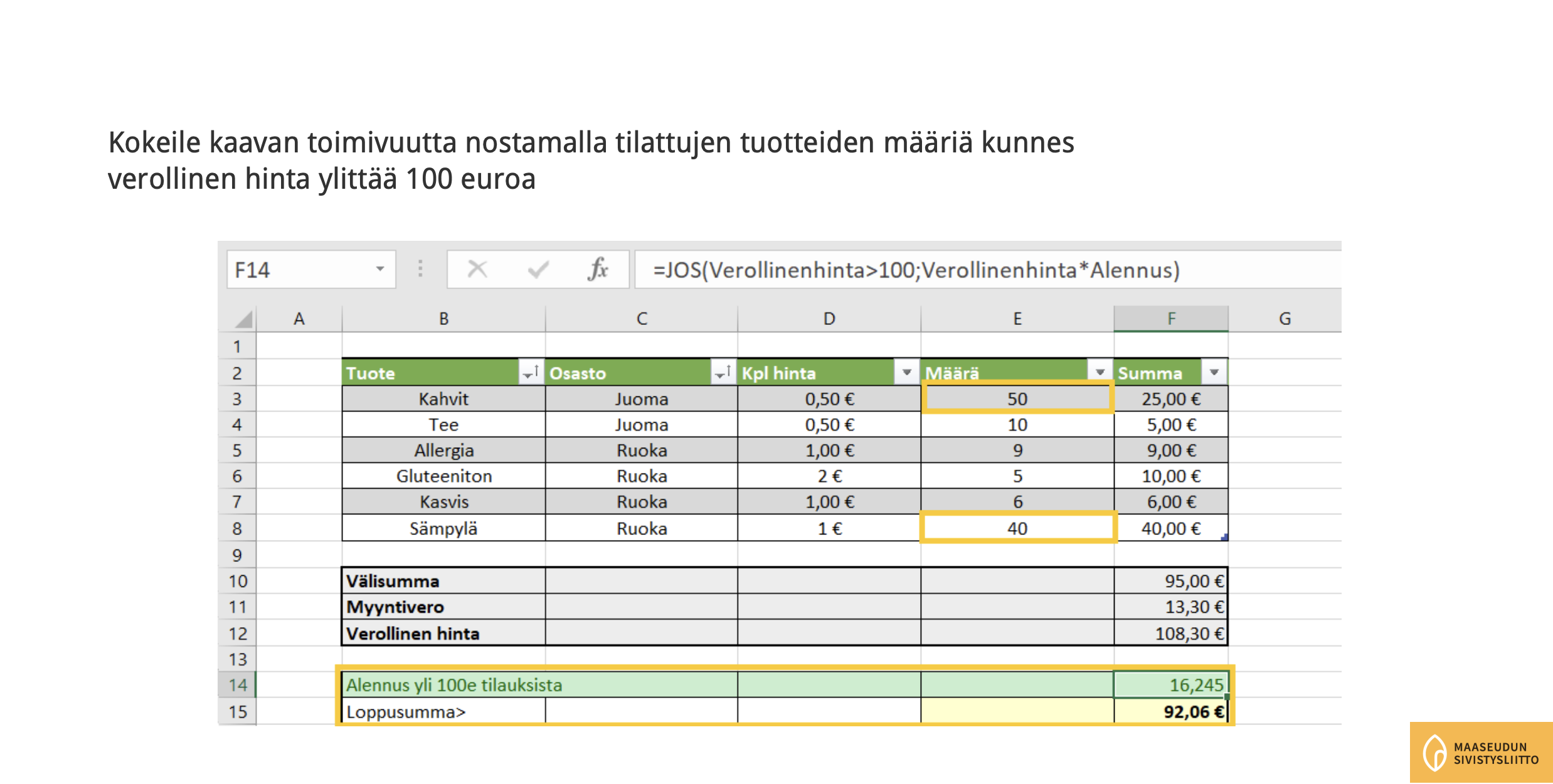Screen dimensions: 1553x784
Task: Select the Myyntivero label cell
Action: click(443, 607)
